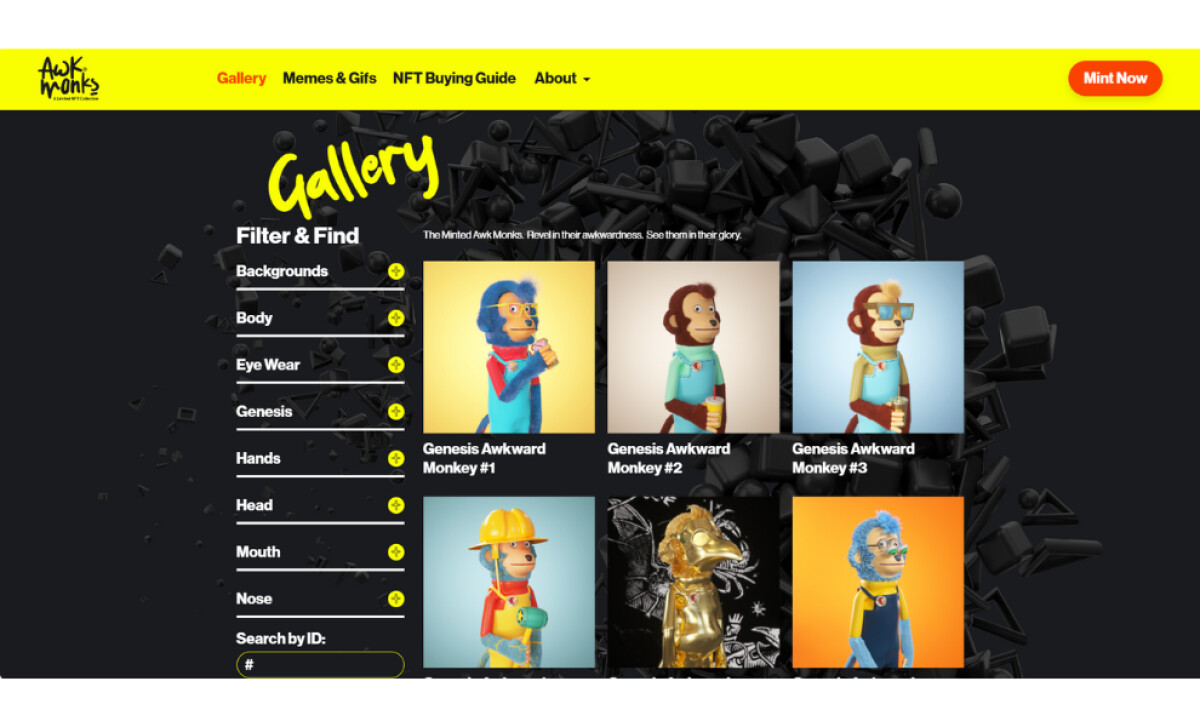Go to the Gallery nav item

[x=241, y=78]
